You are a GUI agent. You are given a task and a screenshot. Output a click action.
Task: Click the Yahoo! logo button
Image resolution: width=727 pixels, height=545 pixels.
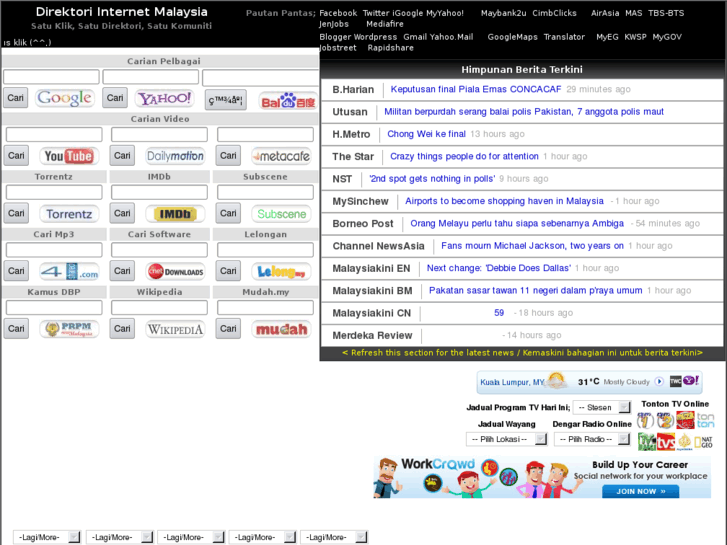165,98
